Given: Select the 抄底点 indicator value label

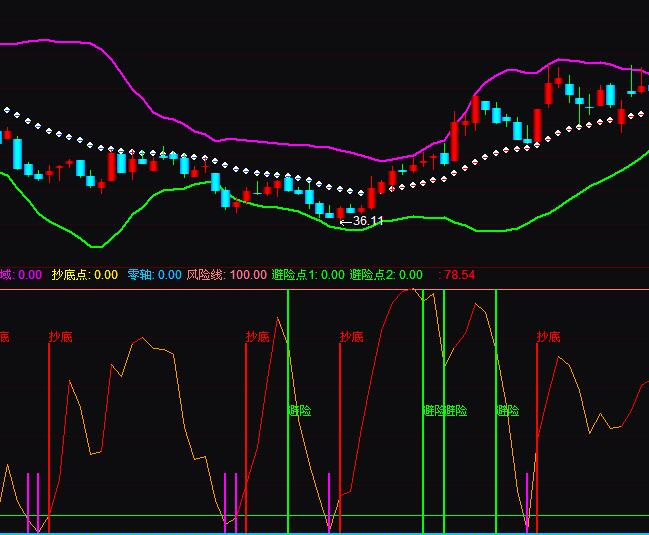Looking at the screenshot, I should tap(85, 274).
